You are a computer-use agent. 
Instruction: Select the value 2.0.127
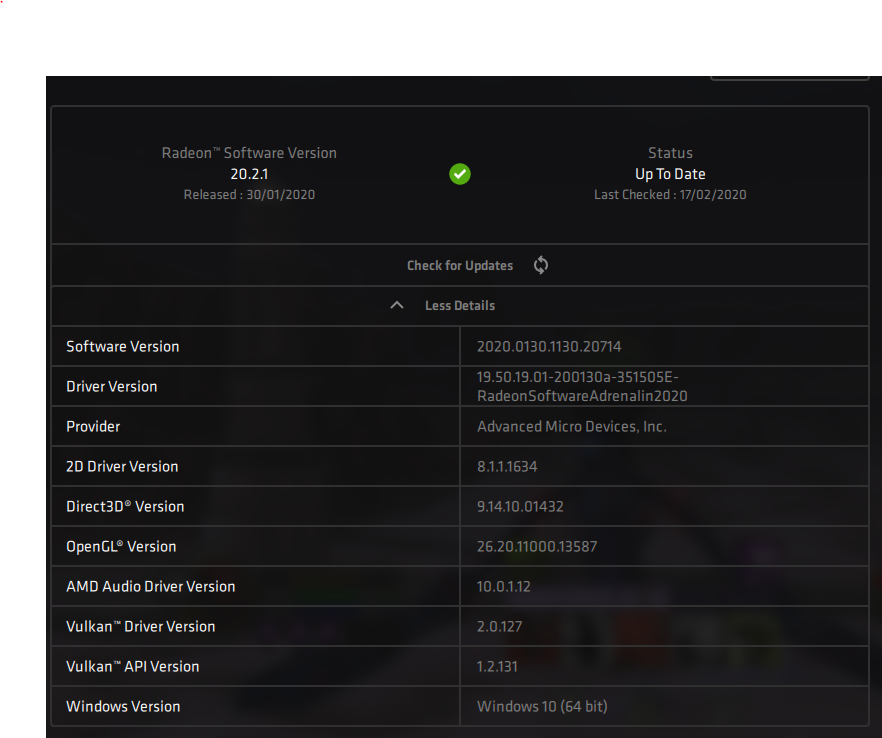tap(499, 626)
